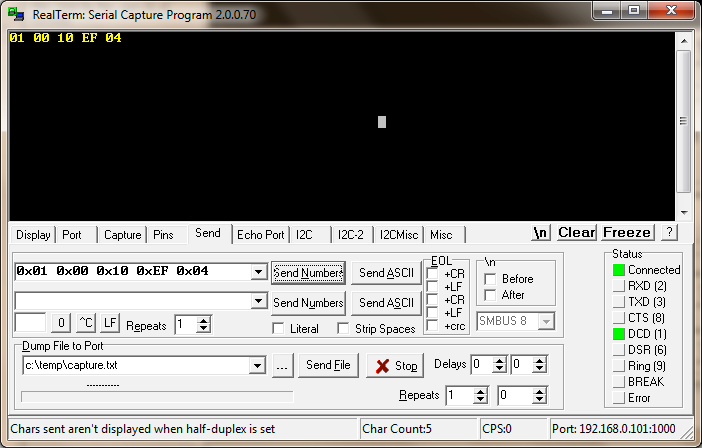Viewport: 702px width, 448px height.
Task: Click the terminal vertical scrollbar thumb
Action: click(x=683, y=121)
